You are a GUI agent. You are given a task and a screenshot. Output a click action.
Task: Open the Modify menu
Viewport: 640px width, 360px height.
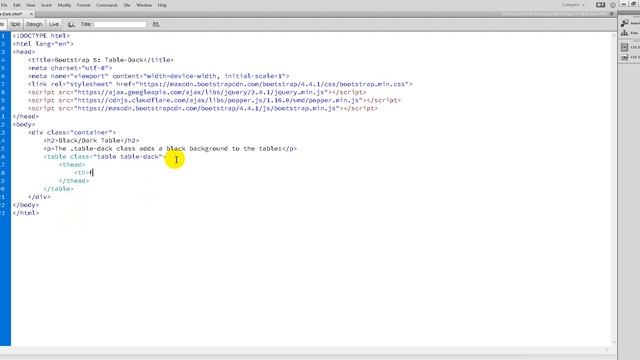[64, 5]
